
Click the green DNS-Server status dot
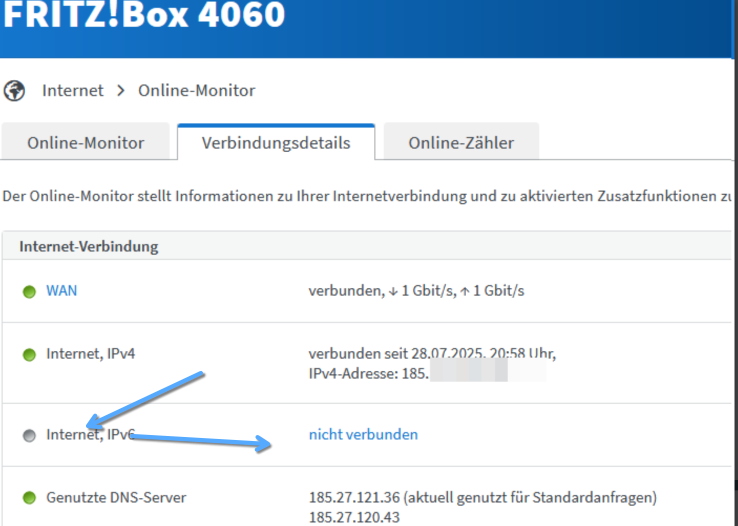pos(29,497)
